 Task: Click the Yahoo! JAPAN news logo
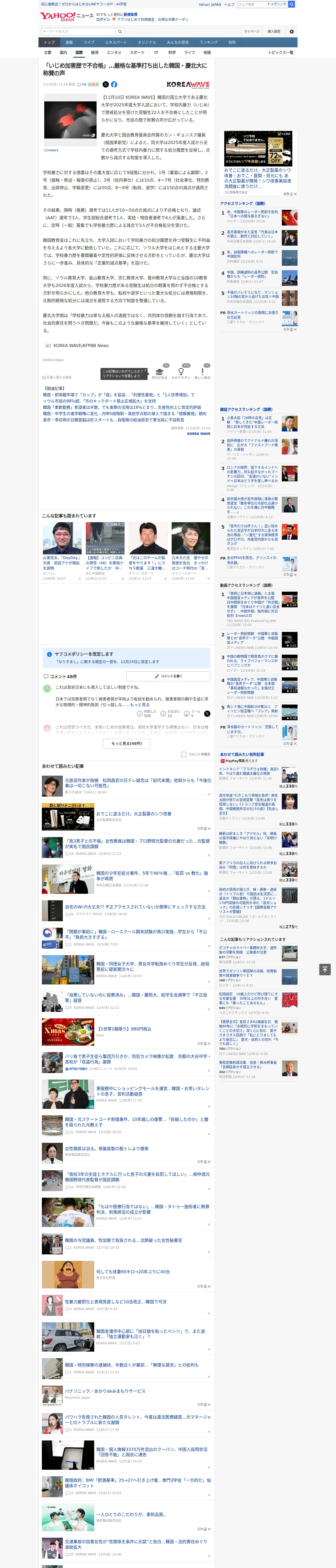[66, 16]
